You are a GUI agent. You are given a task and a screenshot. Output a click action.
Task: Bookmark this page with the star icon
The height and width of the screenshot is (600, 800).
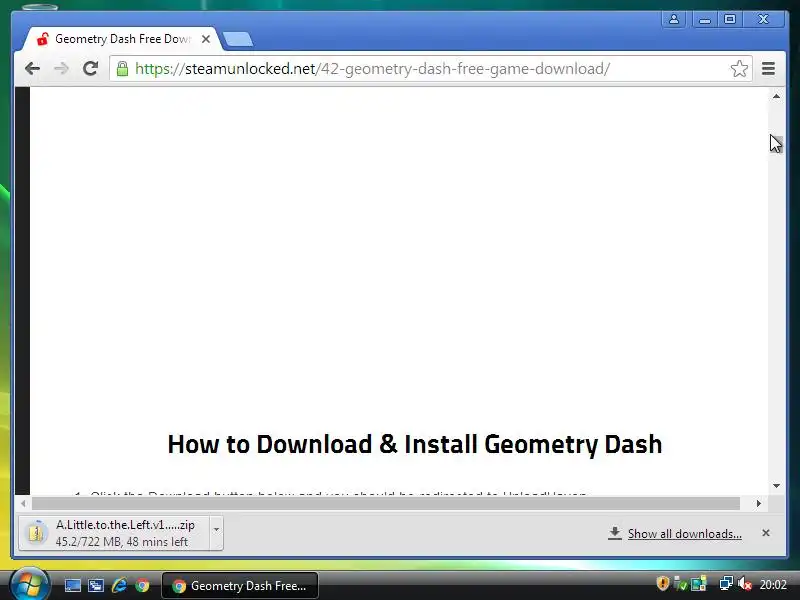(x=739, y=68)
